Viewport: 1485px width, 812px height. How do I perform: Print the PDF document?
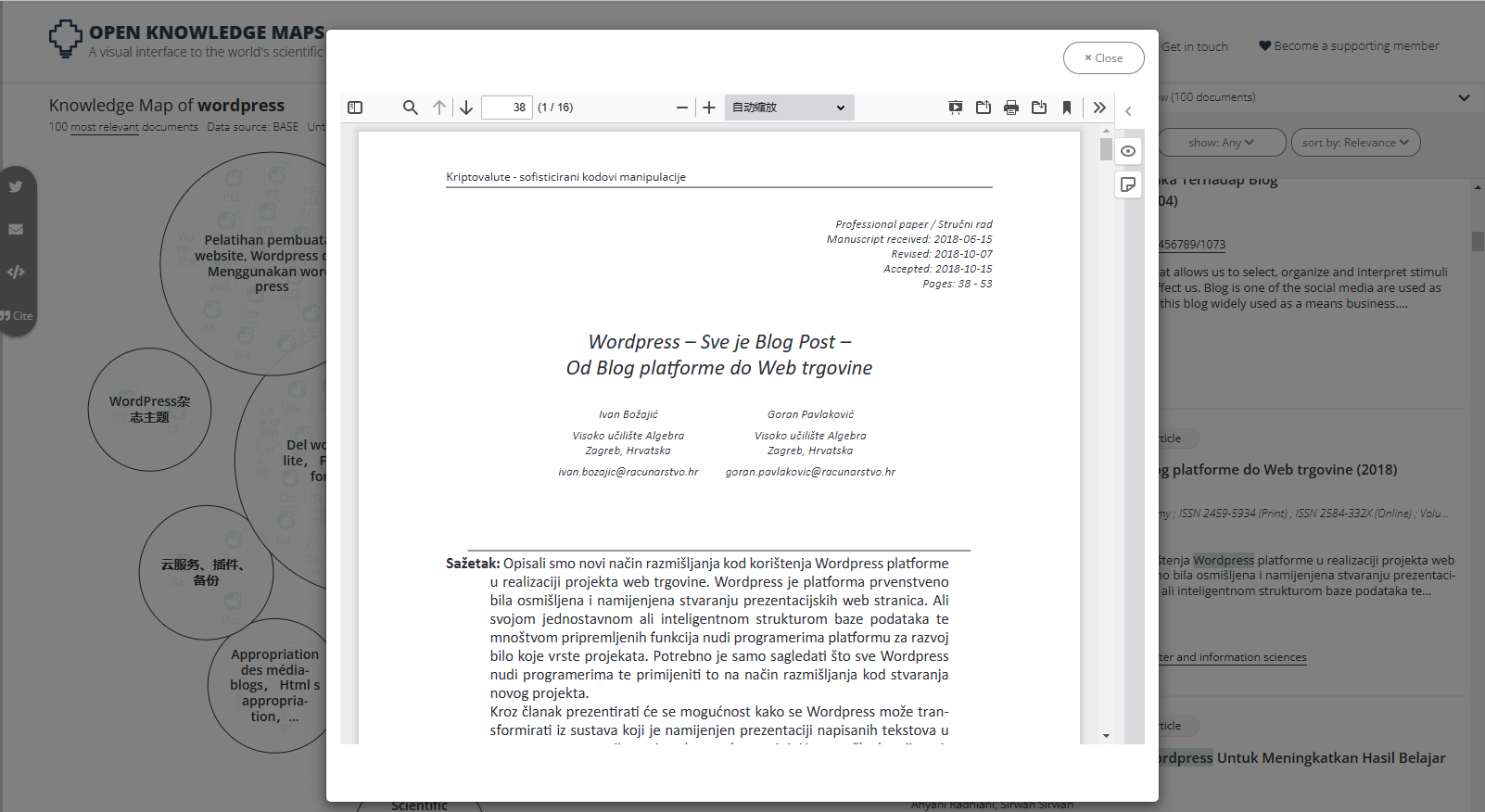coord(1011,108)
